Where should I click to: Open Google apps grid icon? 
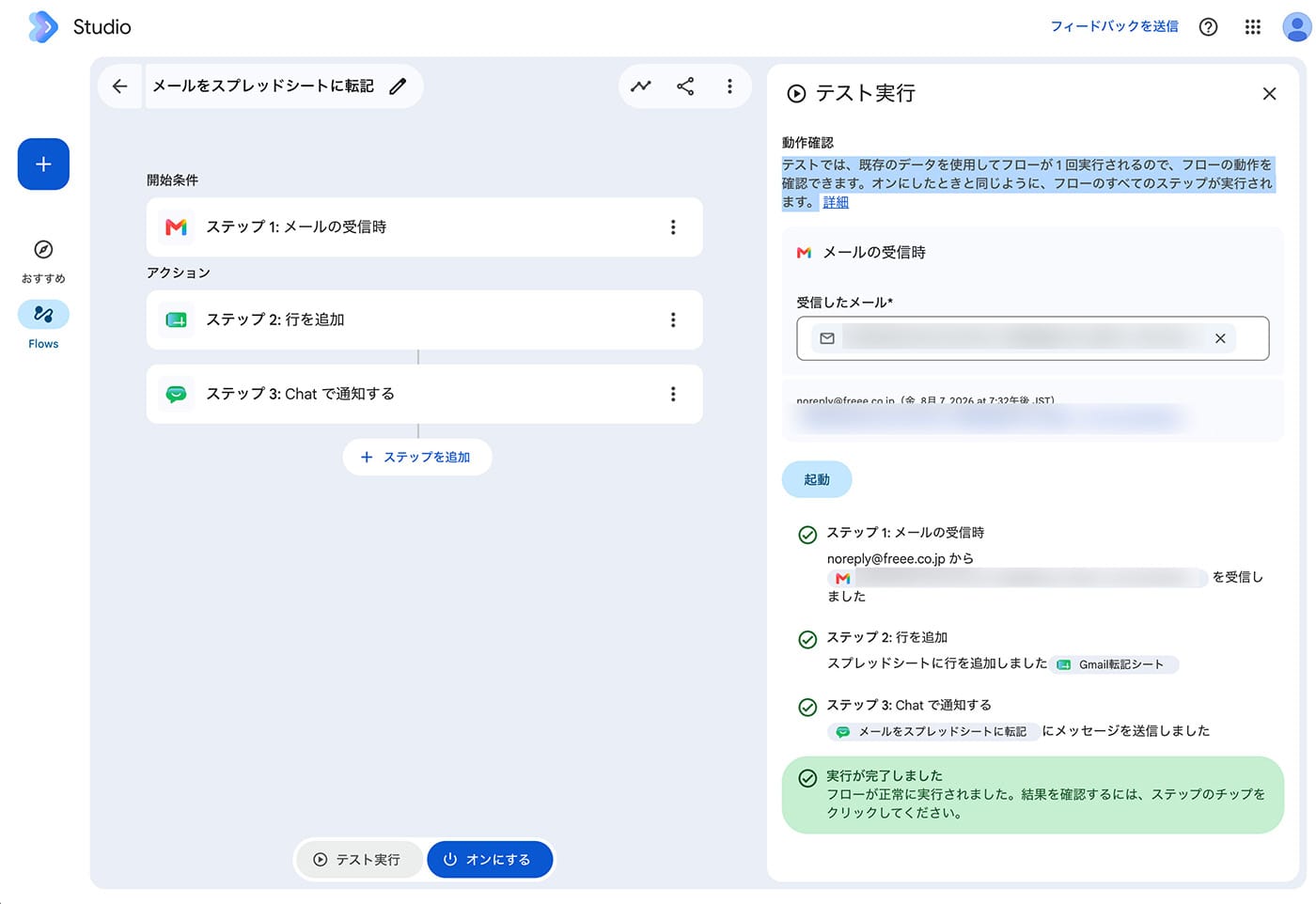1253,27
